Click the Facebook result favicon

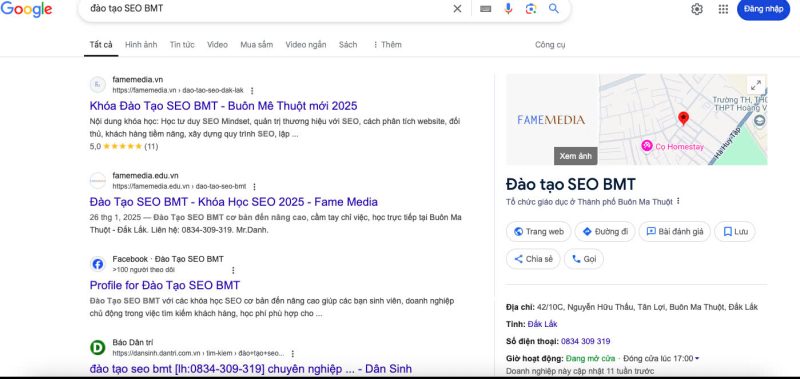97,264
